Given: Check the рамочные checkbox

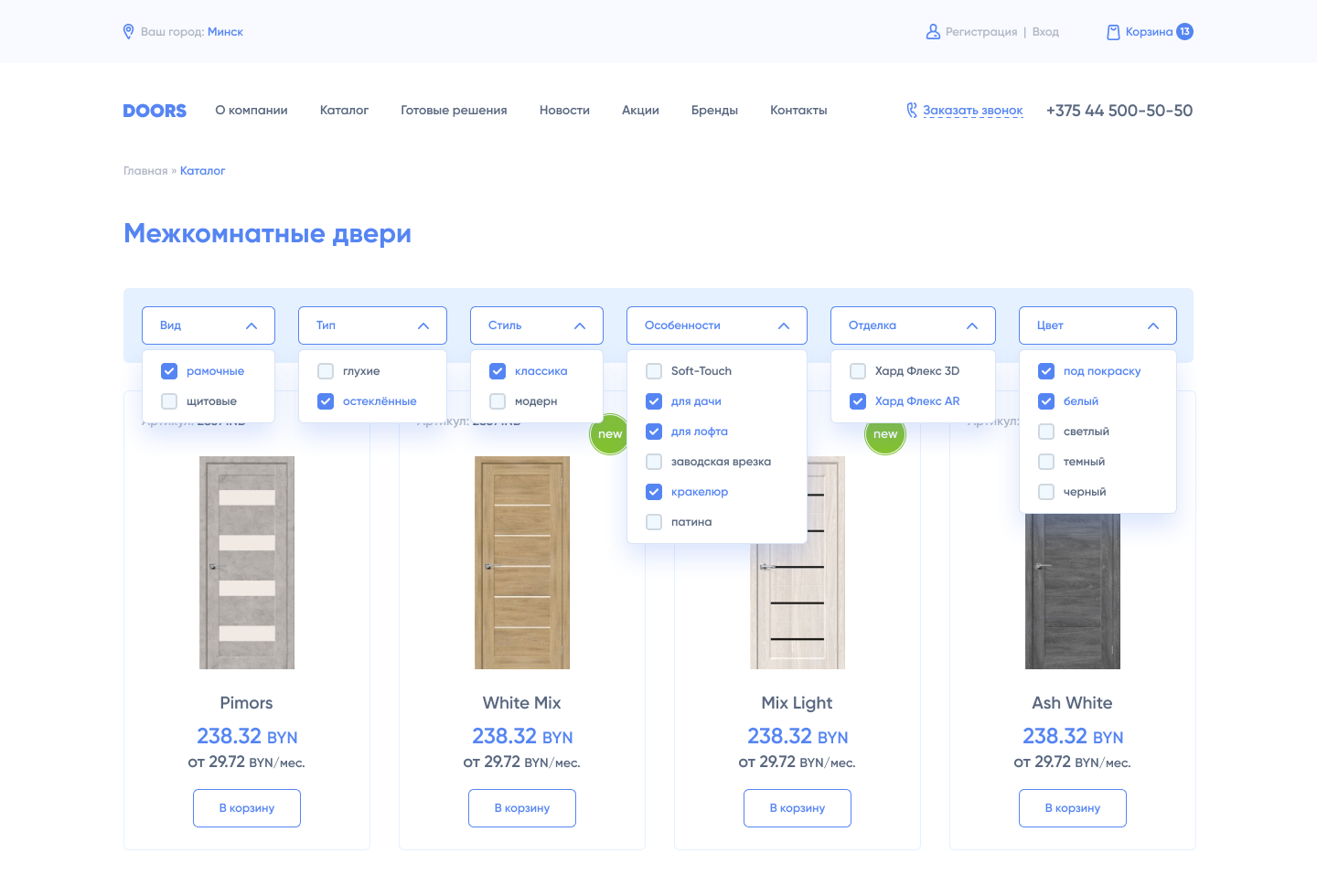Looking at the screenshot, I should [x=169, y=371].
